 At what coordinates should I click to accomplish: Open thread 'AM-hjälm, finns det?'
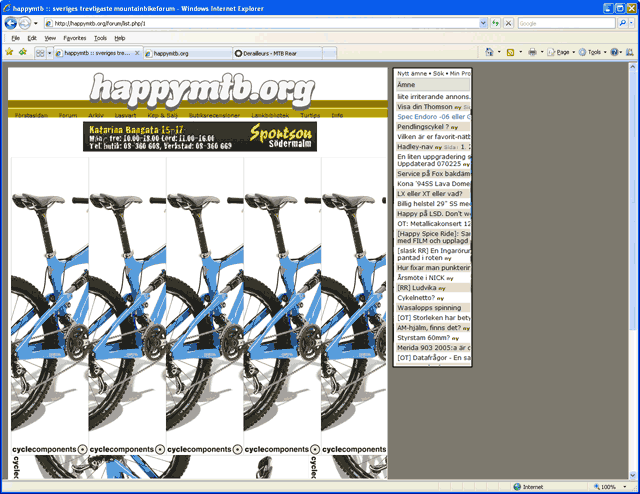429,327
